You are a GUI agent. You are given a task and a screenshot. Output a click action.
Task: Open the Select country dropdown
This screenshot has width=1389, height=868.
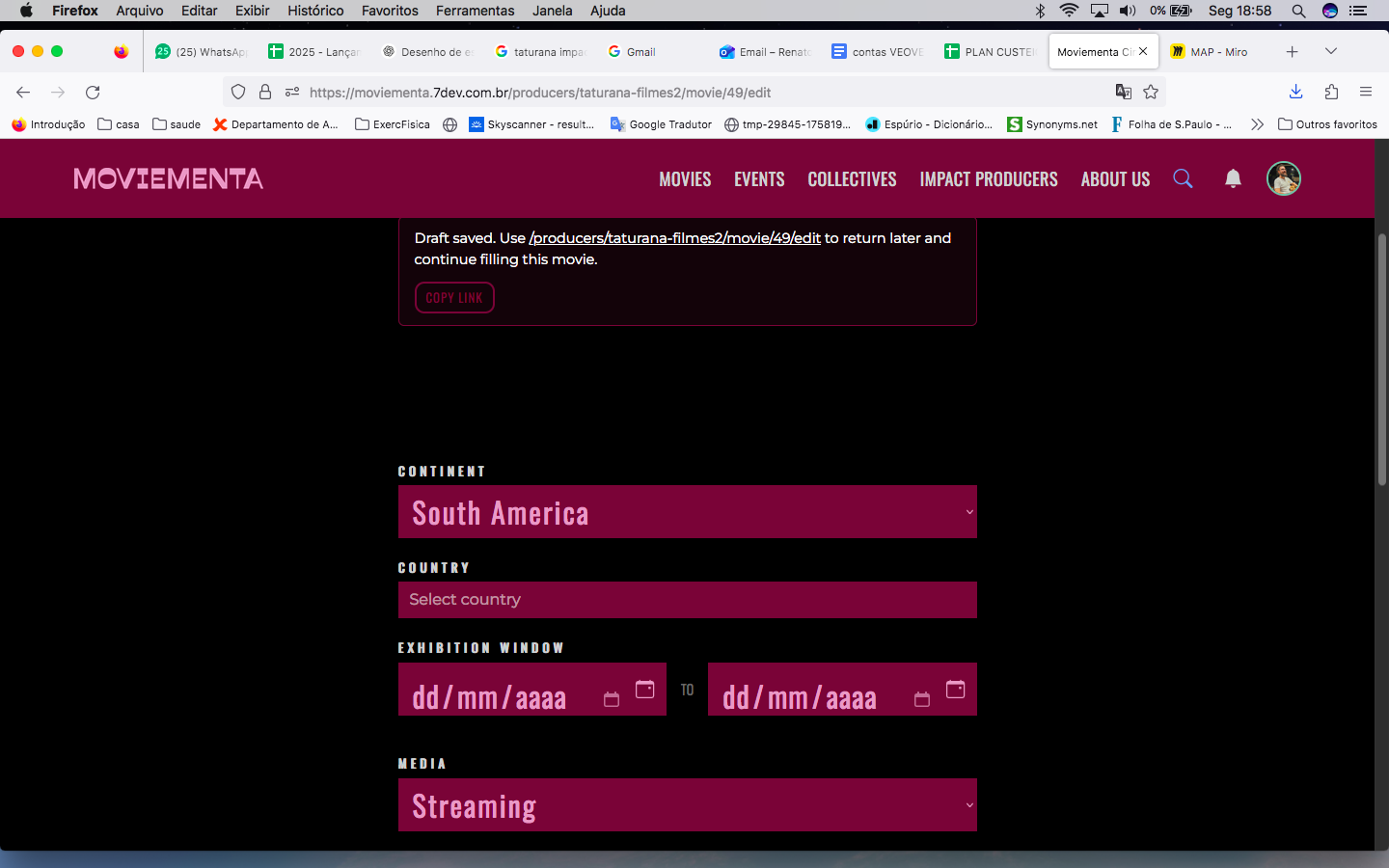tap(687, 600)
